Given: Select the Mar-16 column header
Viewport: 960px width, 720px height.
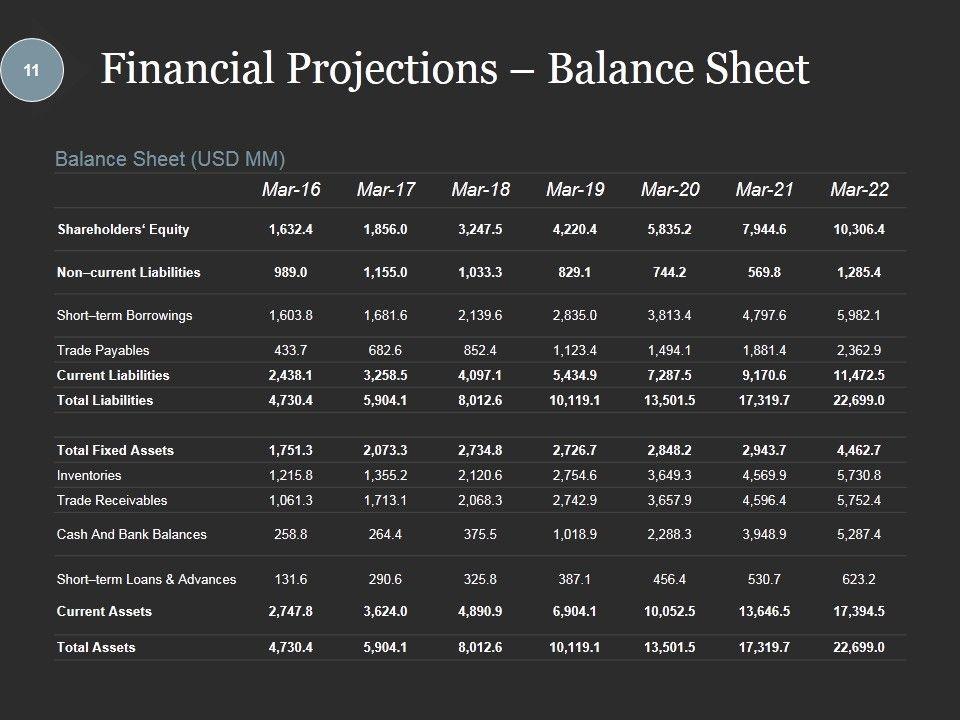Looking at the screenshot, I should point(291,190).
